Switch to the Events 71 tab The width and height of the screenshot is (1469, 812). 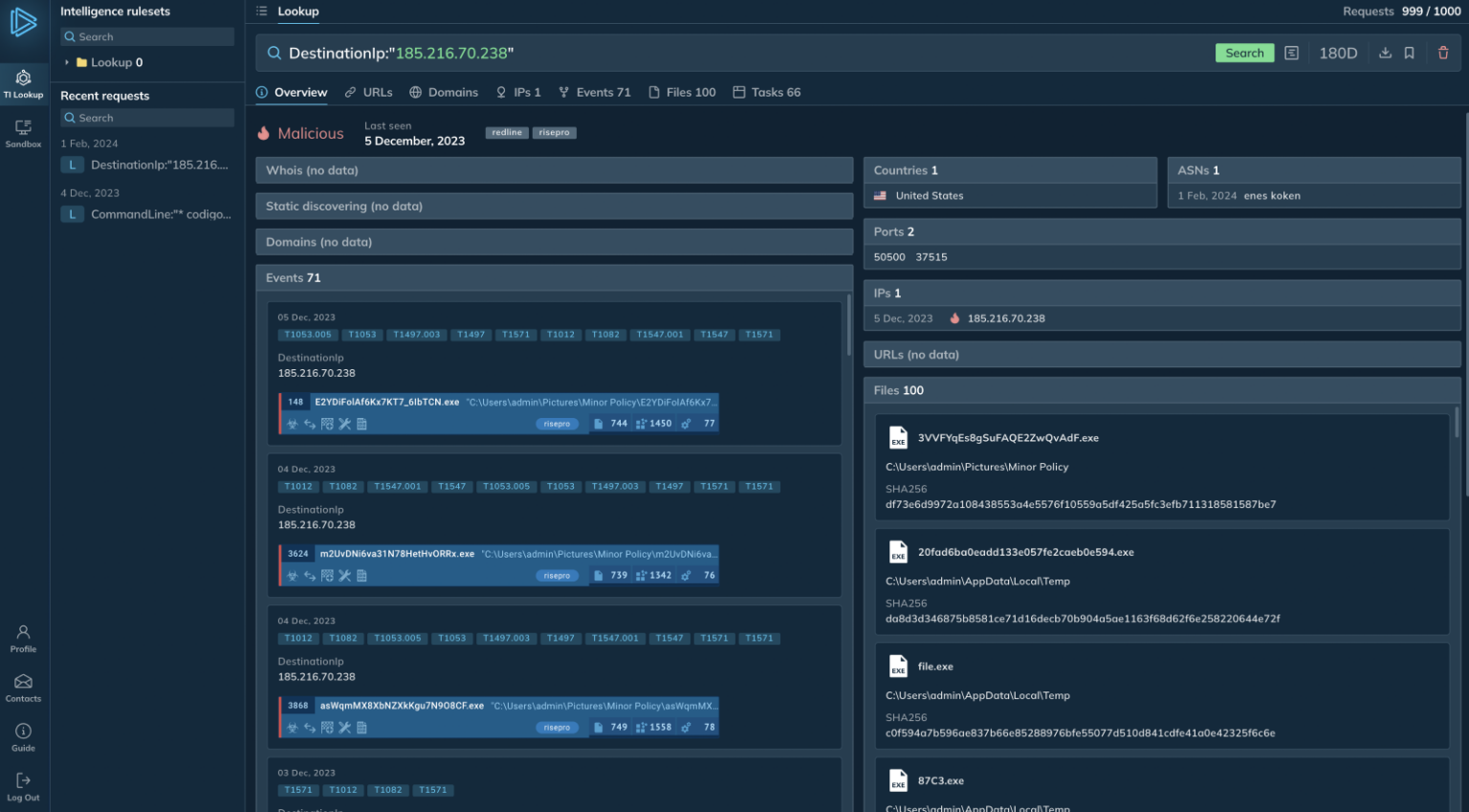594,93
